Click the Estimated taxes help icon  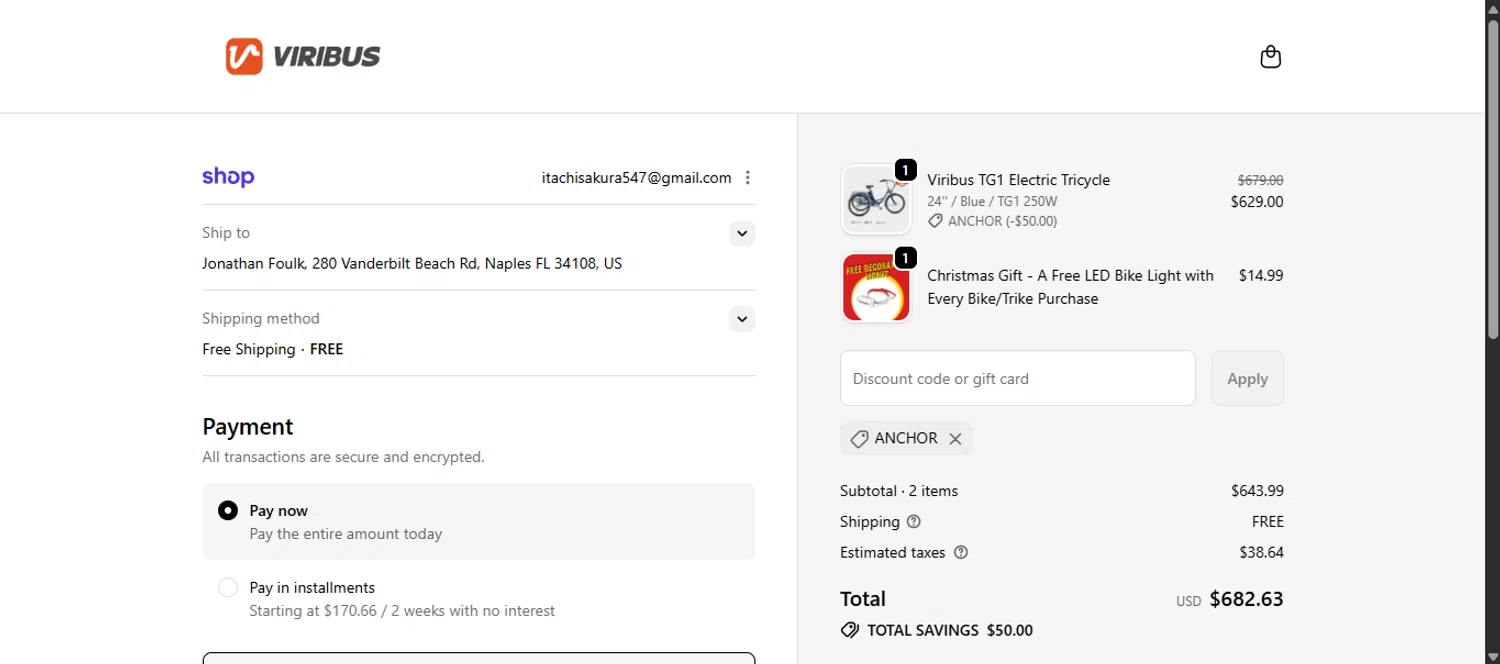tap(961, 552)
